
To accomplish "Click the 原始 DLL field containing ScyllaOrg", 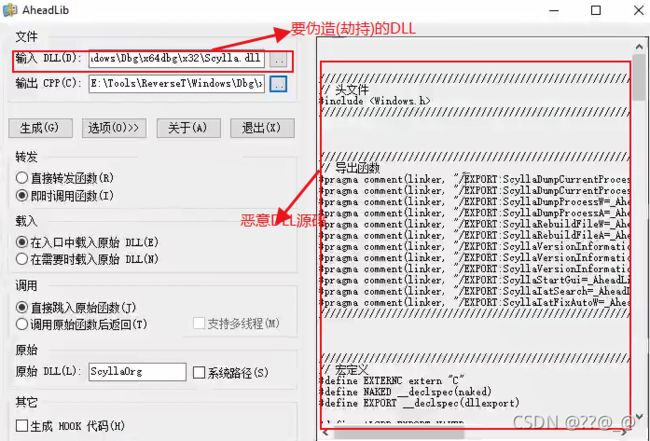I will 137,372.
